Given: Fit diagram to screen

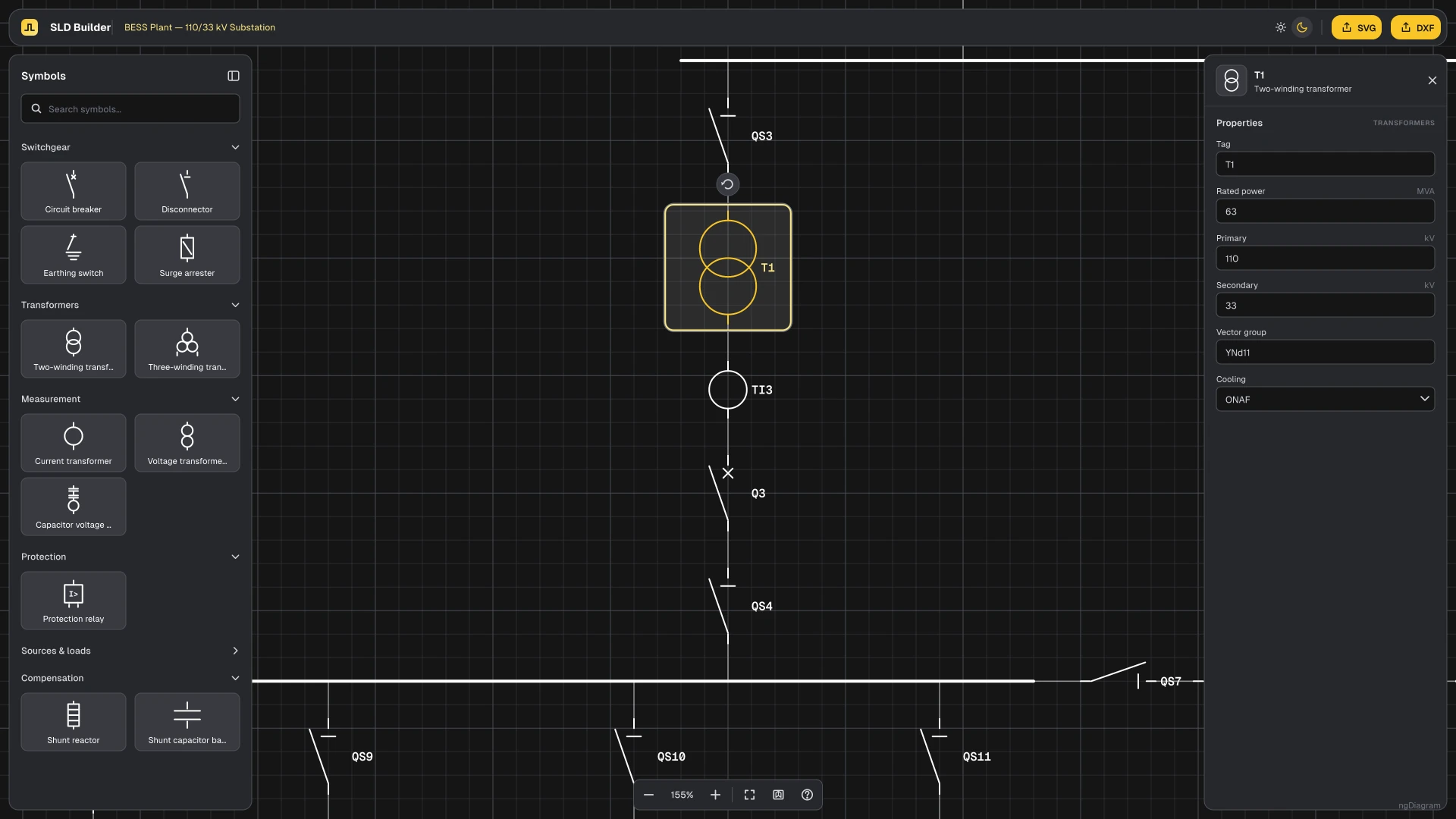Looking at the screenshot, I should click(749, 795).
